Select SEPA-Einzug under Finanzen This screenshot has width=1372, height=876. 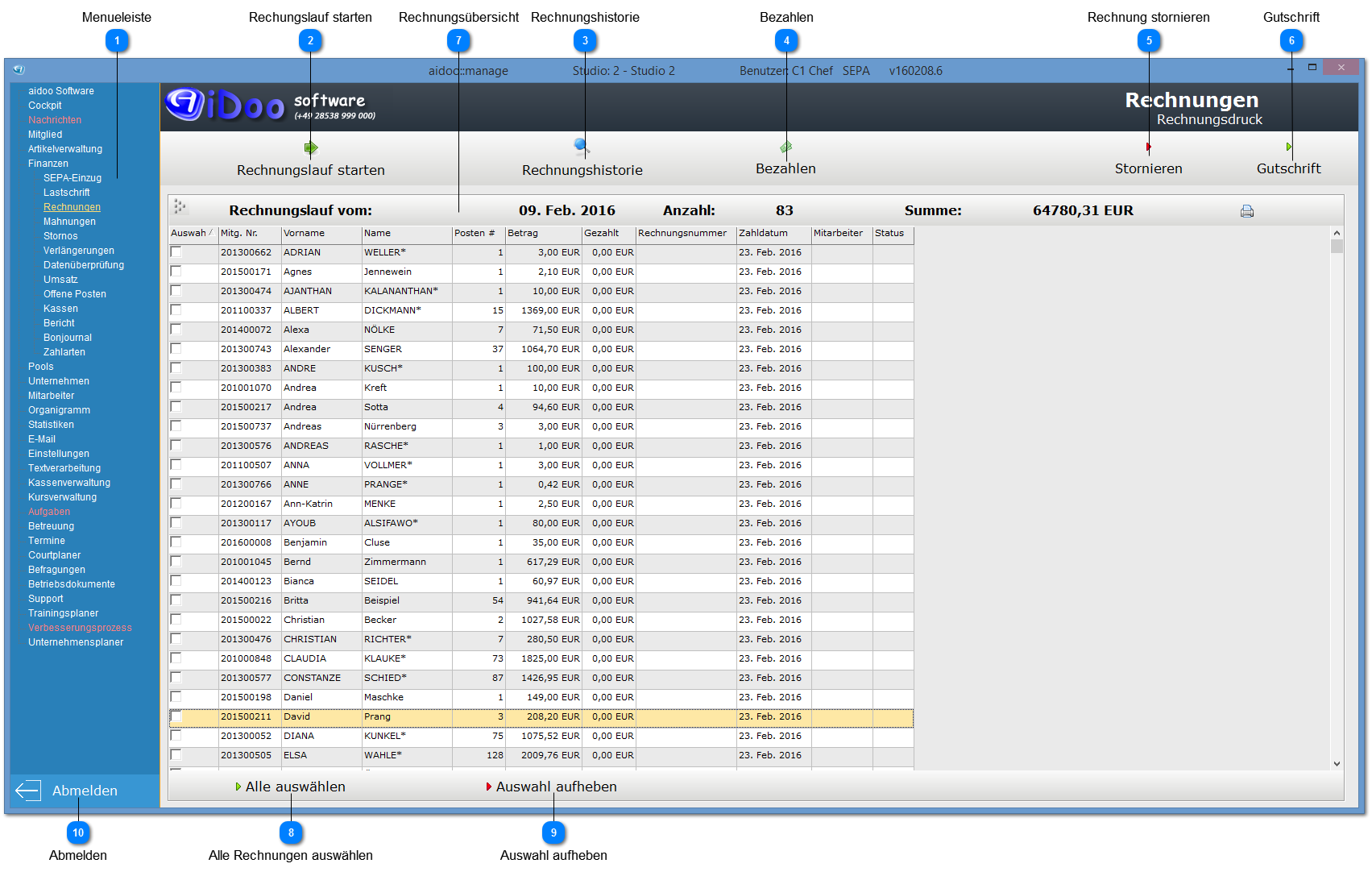pyautogui.click(x=73, y=178)
